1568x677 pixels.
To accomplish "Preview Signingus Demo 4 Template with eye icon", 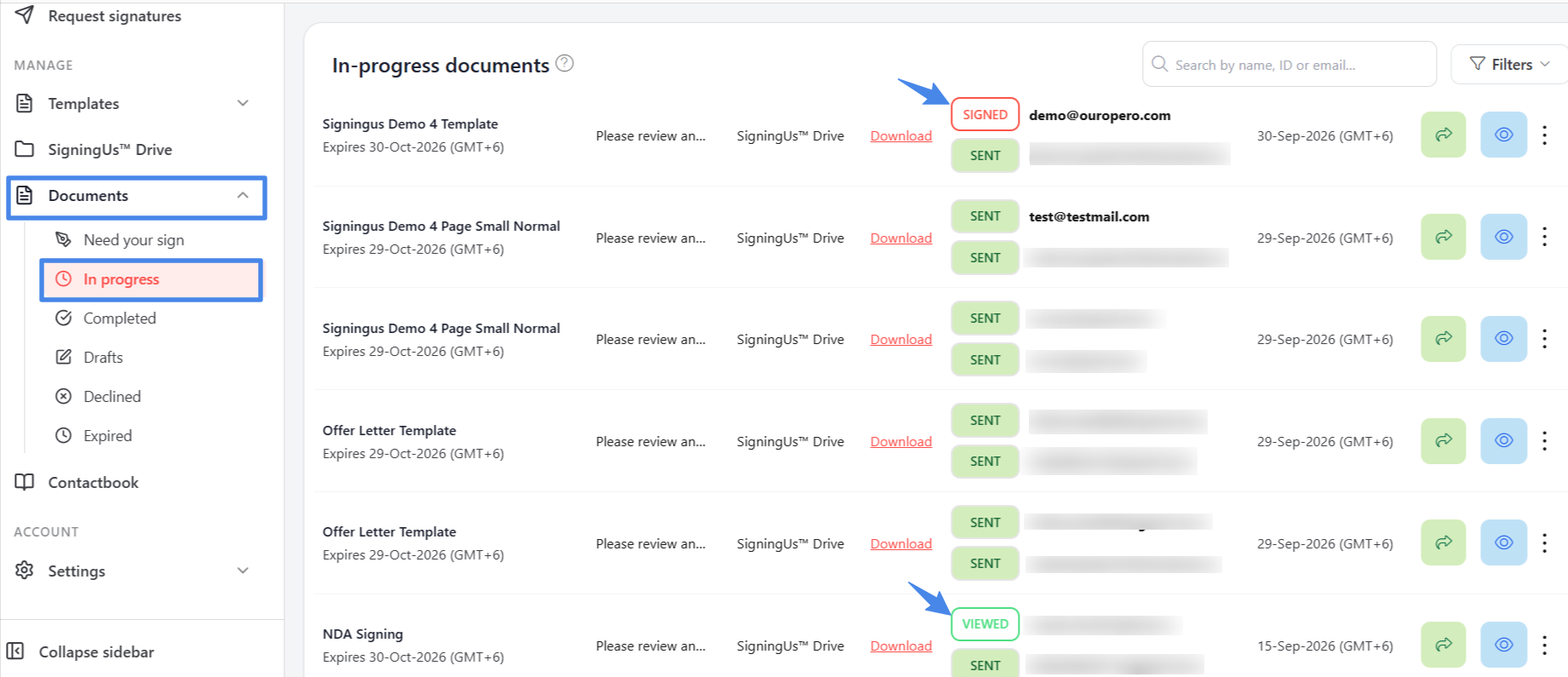I will (1504, 135).
